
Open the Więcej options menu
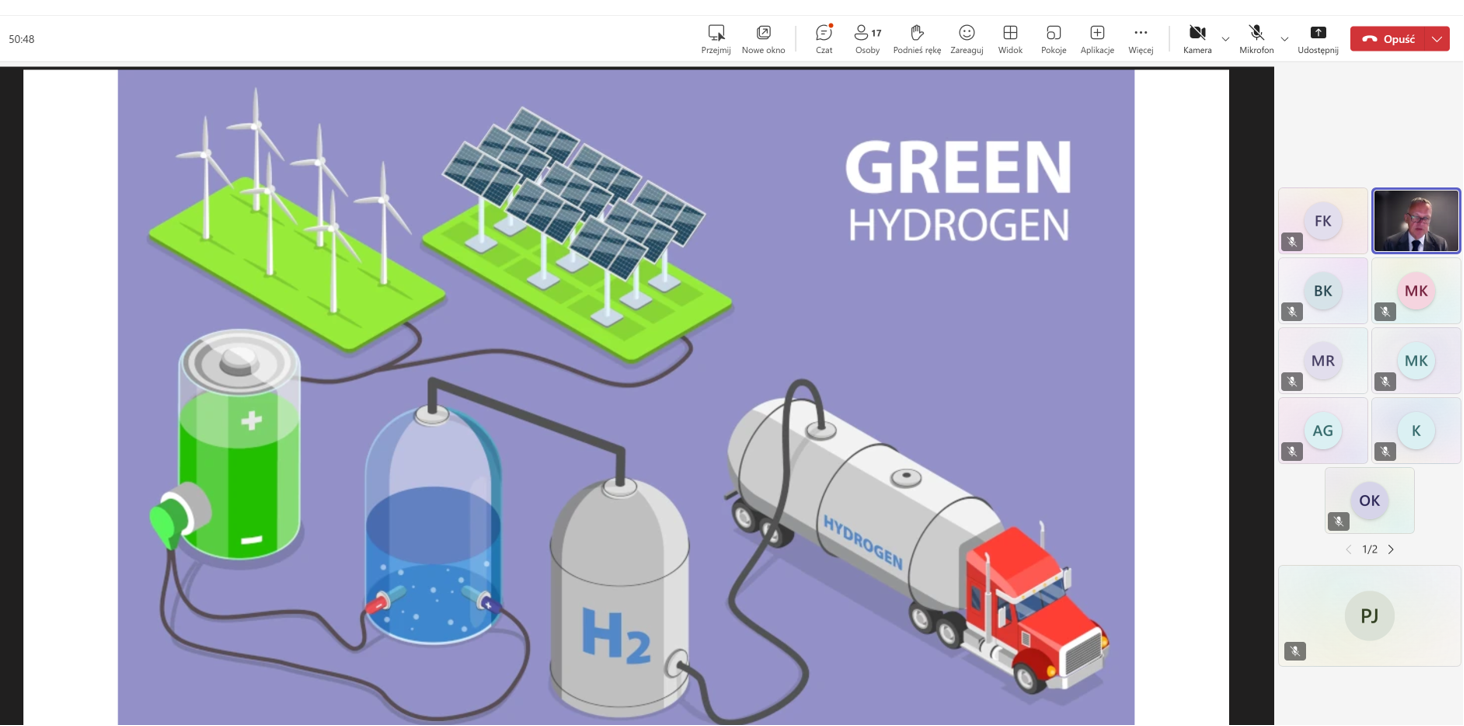coord(1140,34)
